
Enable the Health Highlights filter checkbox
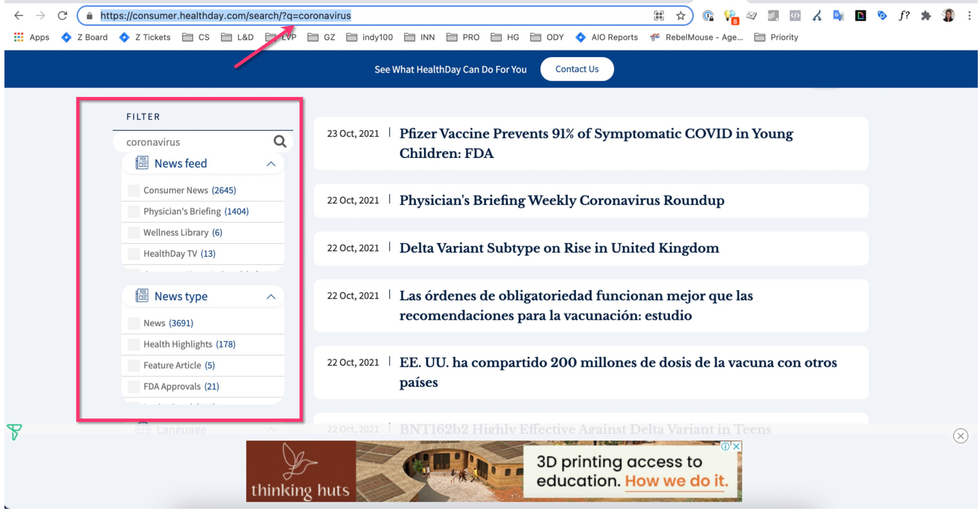point(134,344)
